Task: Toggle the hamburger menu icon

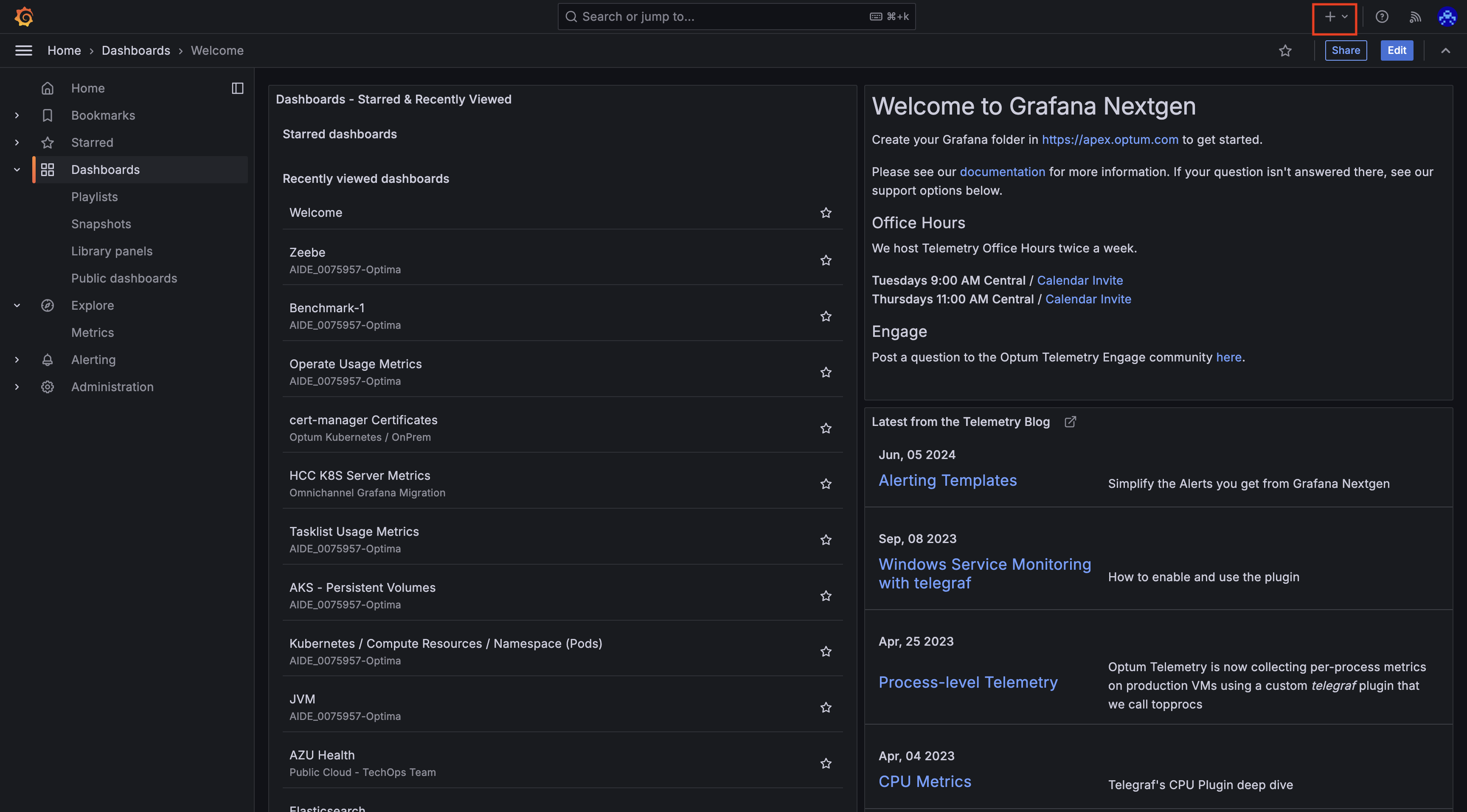Action: 23,50
